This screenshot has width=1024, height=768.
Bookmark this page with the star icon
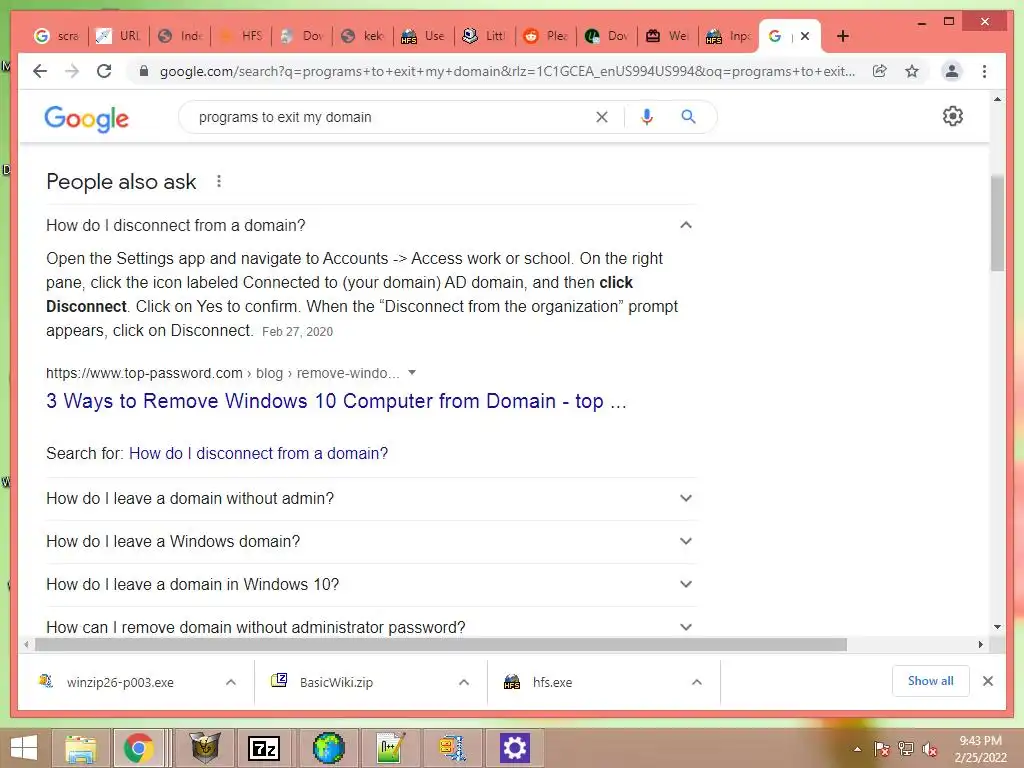(912, 71)
